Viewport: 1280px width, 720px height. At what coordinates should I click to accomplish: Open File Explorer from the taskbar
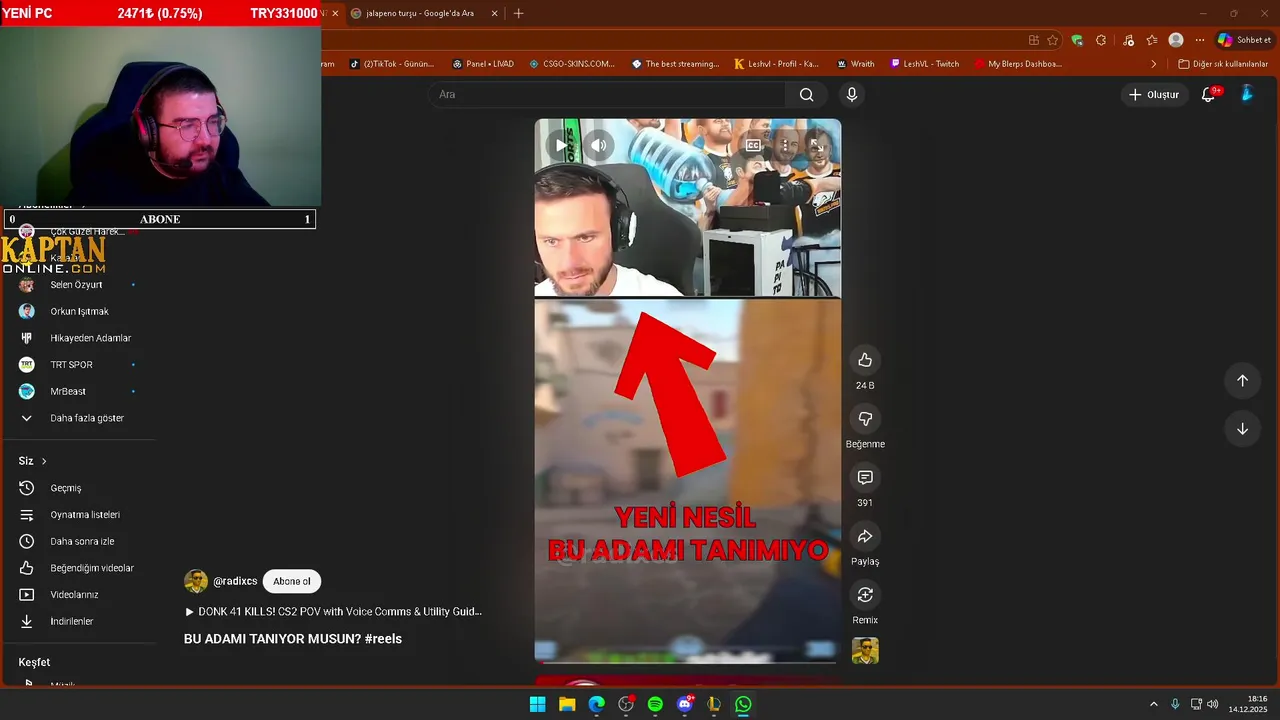567,704
